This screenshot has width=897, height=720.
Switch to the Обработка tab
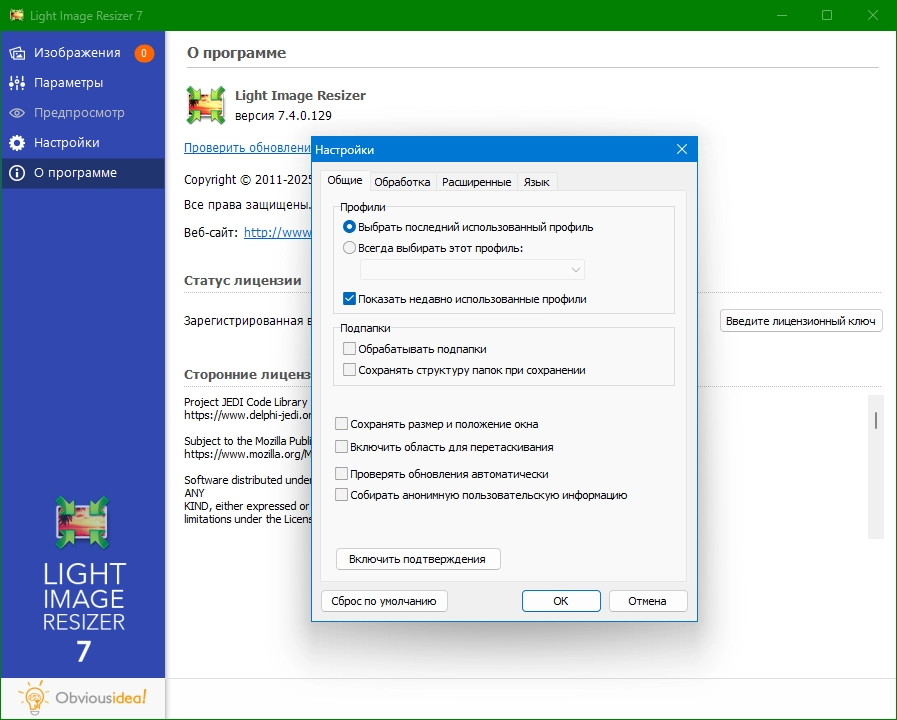pyautogui.click(x=402, y=182)
